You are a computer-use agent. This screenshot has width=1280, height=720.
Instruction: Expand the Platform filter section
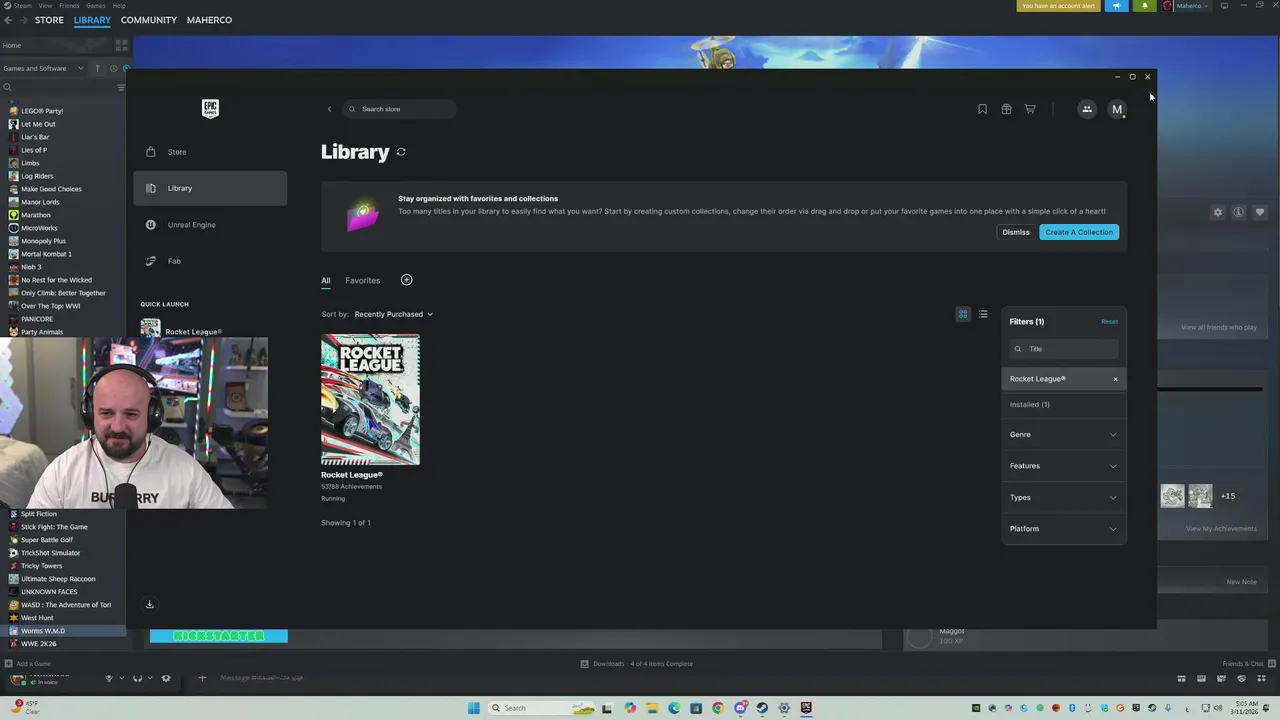click(x=1063, y=529)
